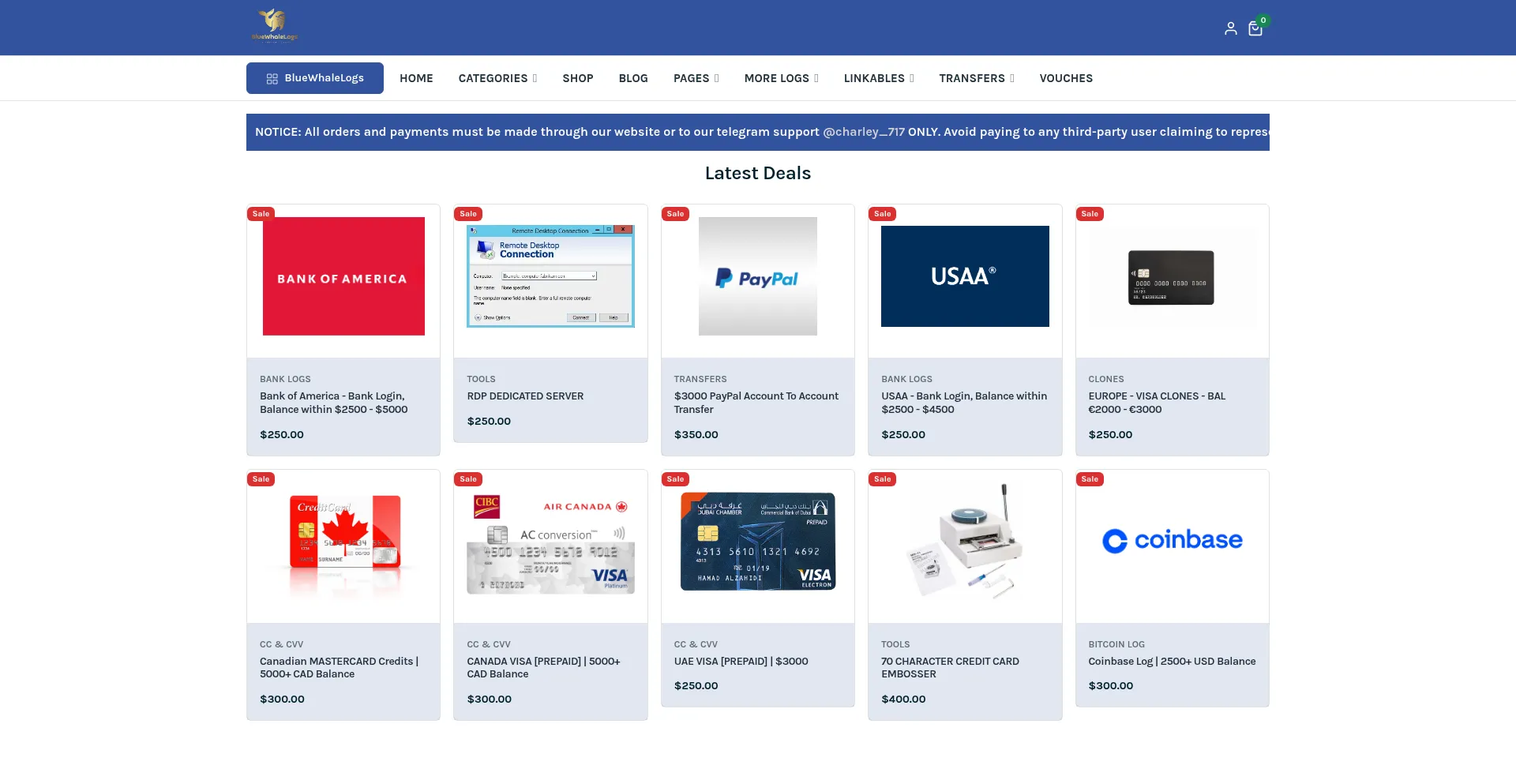Expand the PAGES dropdown menu
1516x784 pixels.
696,78
